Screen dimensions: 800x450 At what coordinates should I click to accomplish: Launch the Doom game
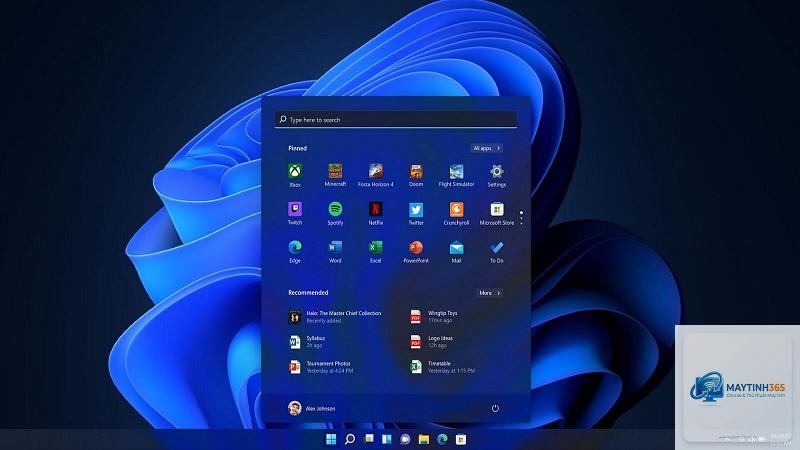[416, 175]
